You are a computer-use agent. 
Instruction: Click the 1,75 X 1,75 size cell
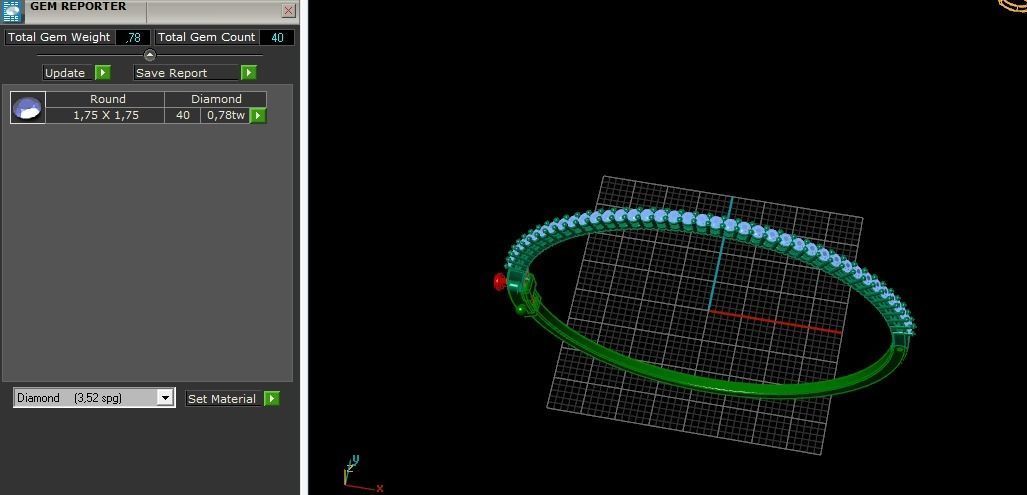pos(105,115)
